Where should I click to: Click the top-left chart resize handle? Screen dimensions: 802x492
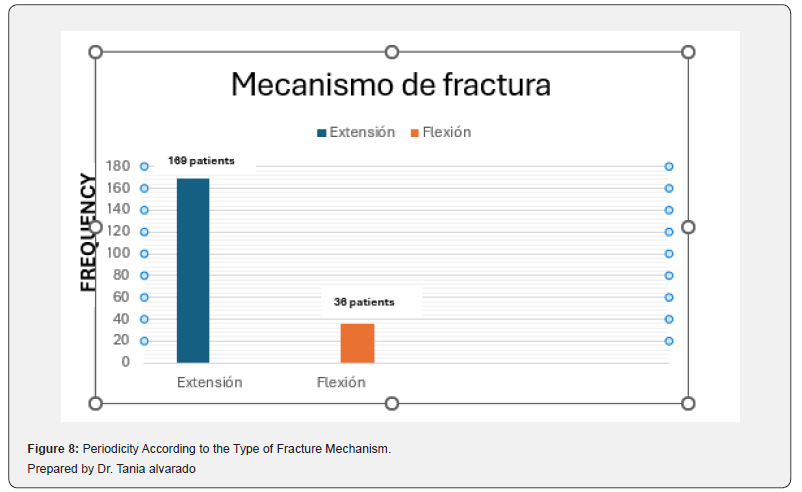[96, 52]
